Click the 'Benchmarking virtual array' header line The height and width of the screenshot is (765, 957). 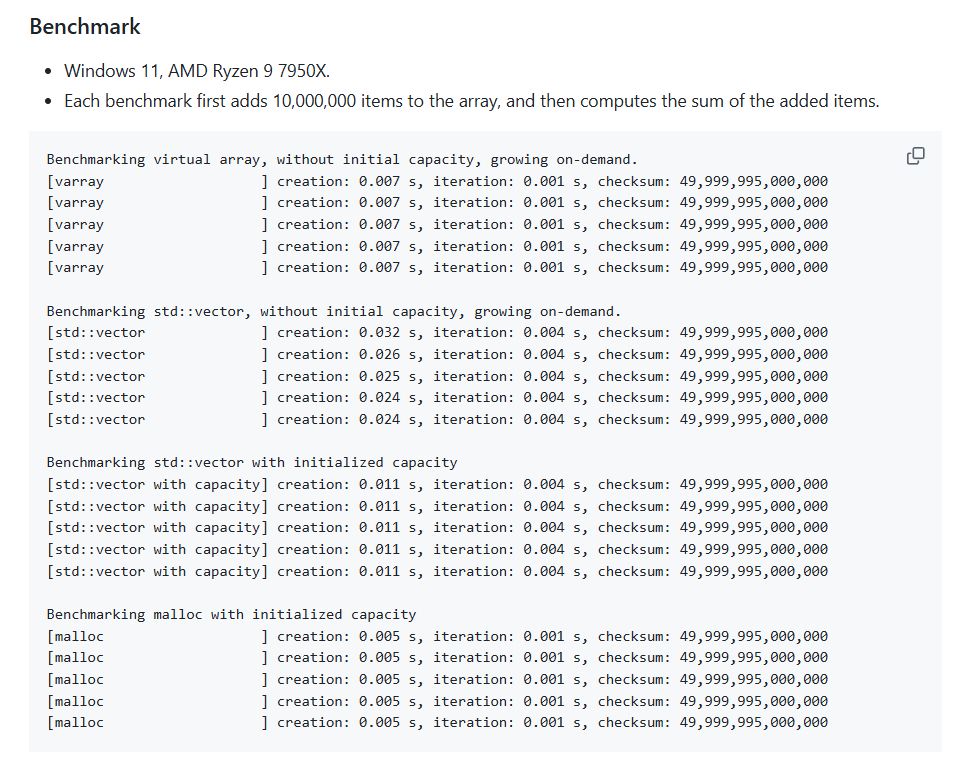(x=342, y=159)
